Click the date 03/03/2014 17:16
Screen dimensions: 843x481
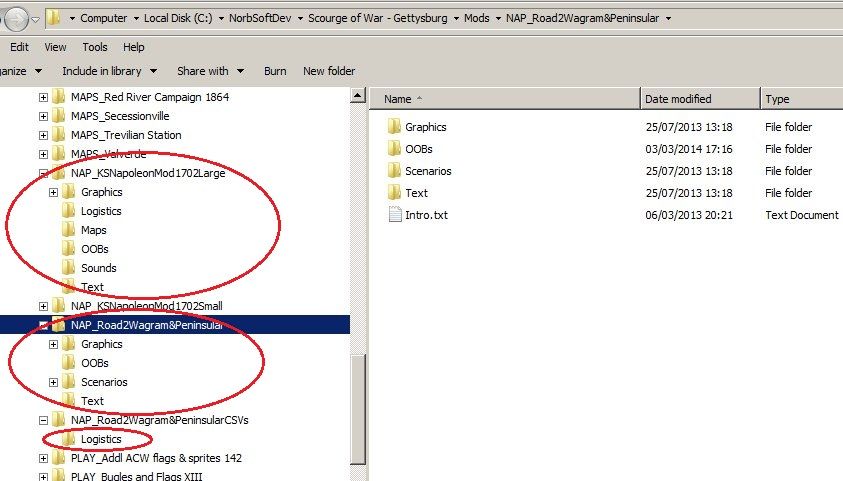point(689,149)
